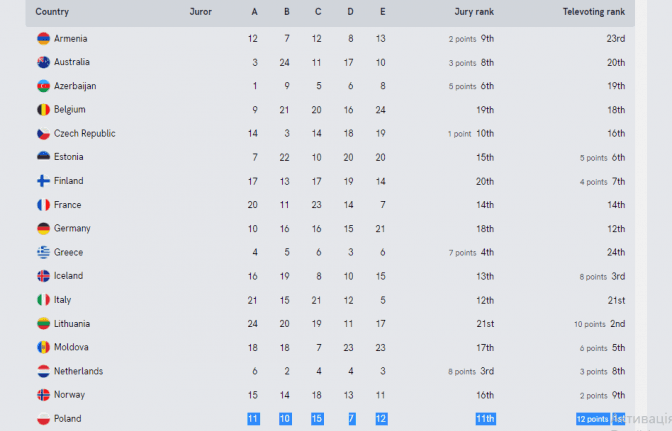Click the Finland flag icon
Screen dimensions: 672x431
(x=43, y=181)
